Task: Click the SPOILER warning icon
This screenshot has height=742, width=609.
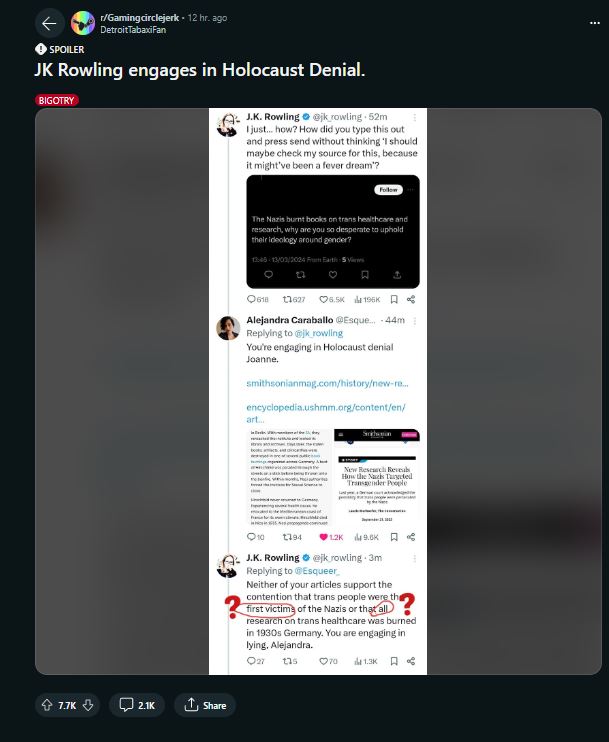Action: 41,49
